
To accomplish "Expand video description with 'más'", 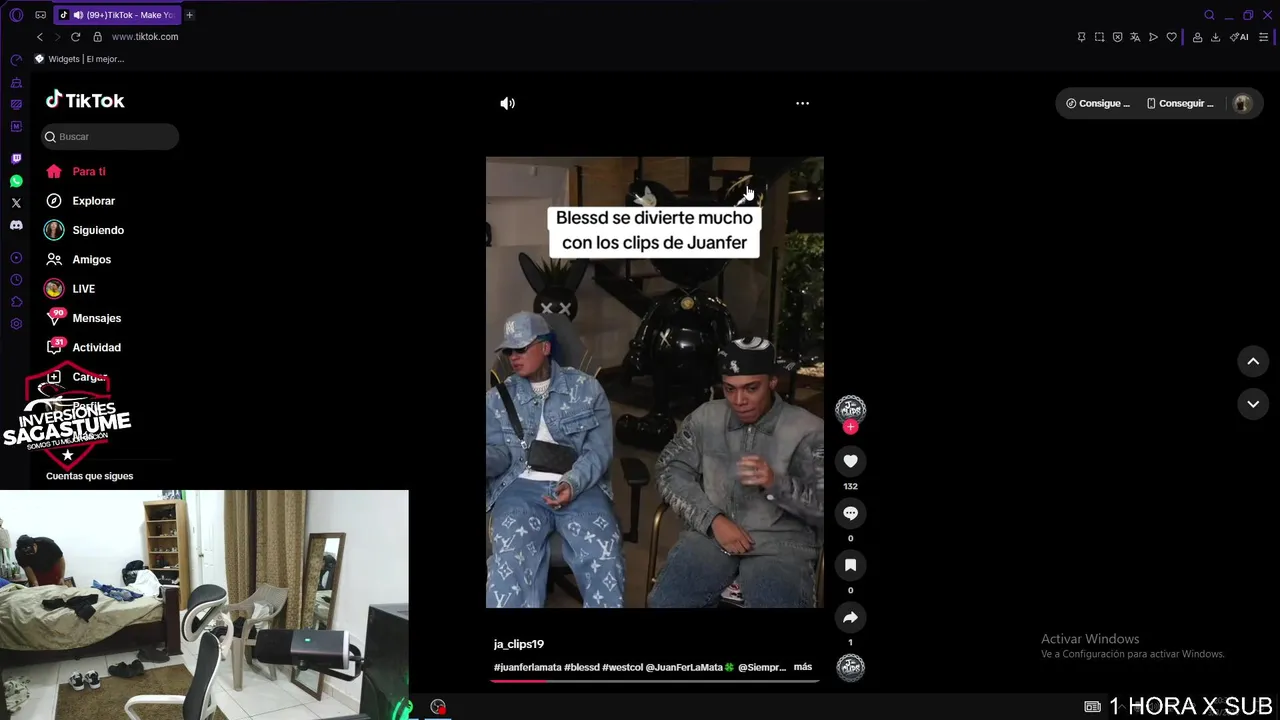I will [803, 667].
